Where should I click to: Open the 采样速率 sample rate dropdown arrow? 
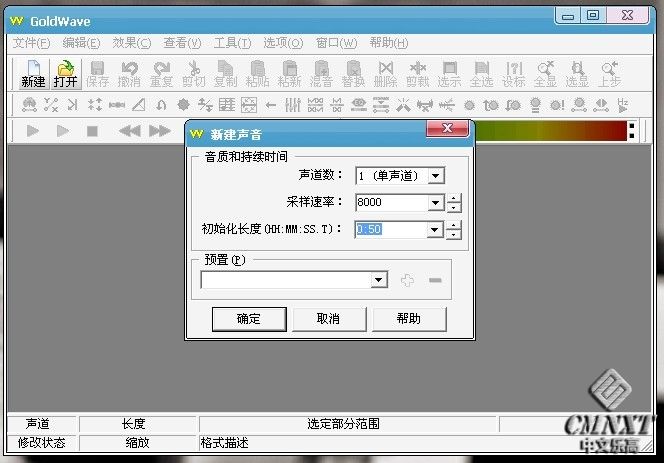pyautogui.click(x=436, y=202)
